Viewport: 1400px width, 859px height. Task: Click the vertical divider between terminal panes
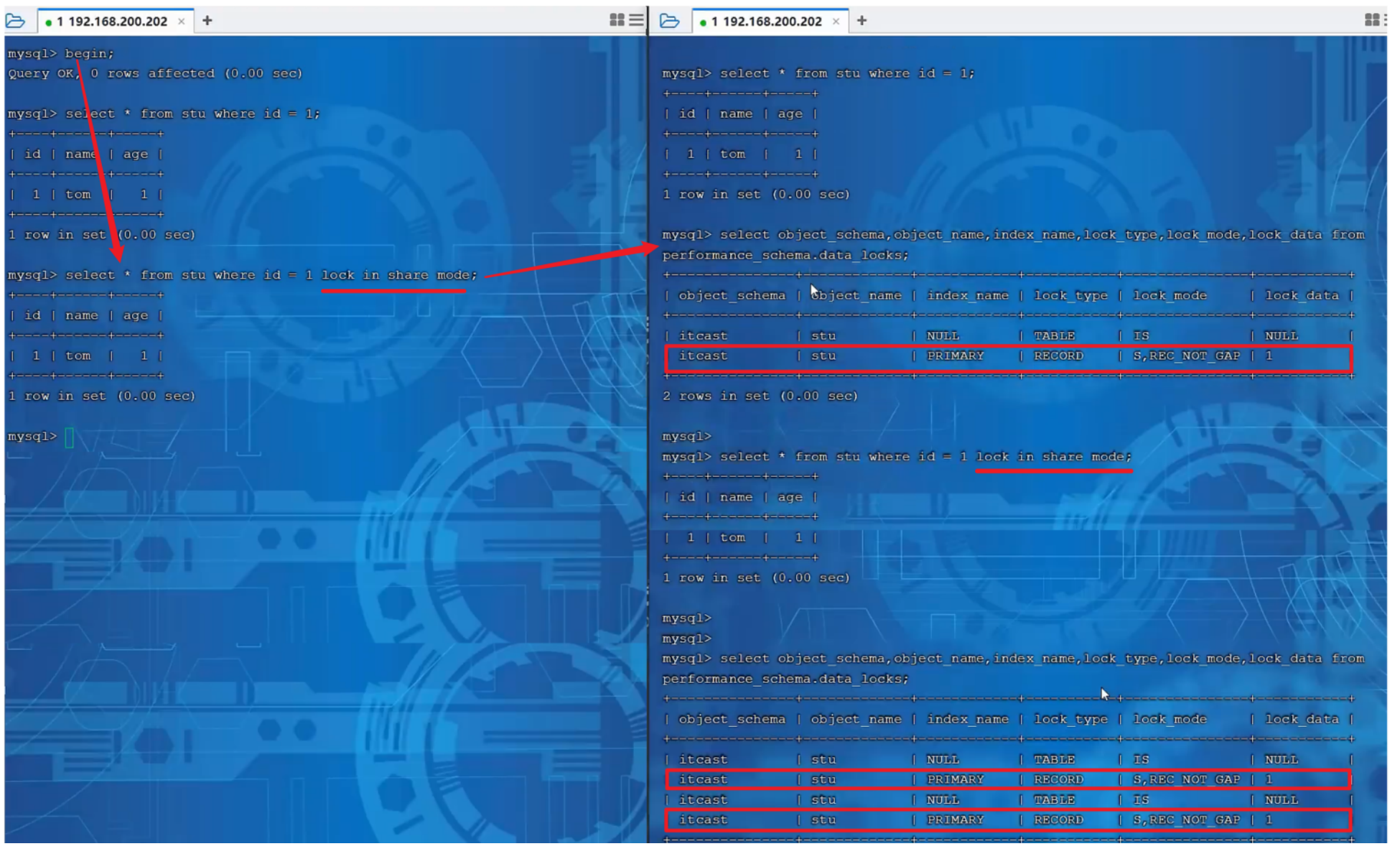(648, 431)
